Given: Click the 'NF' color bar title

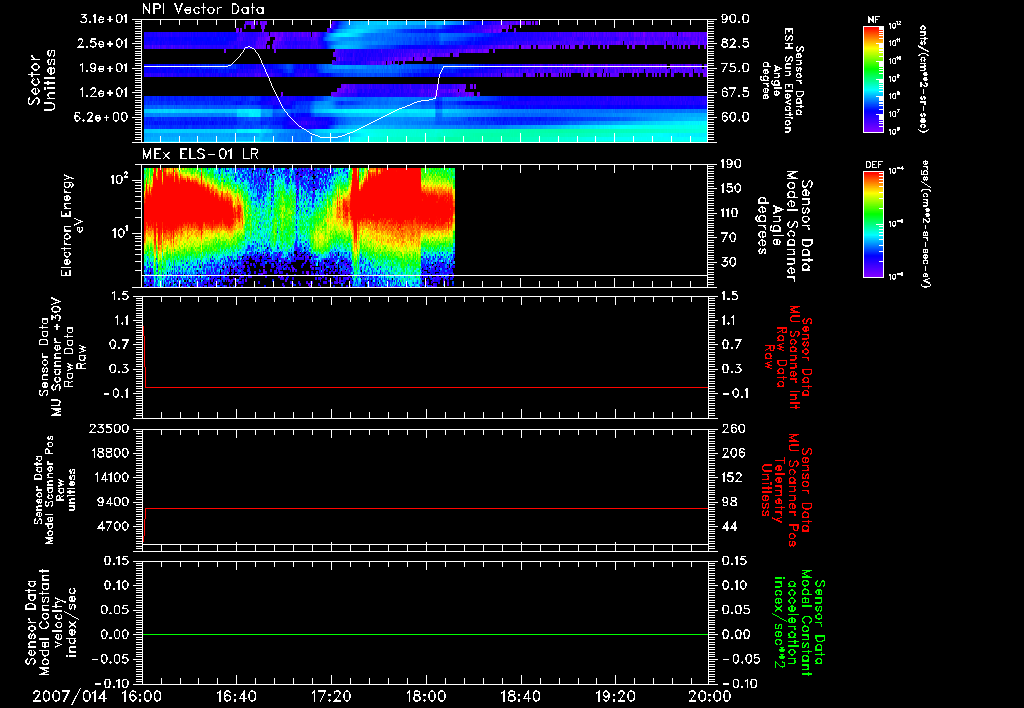Looking at the screenshot, I should (873, 20).
